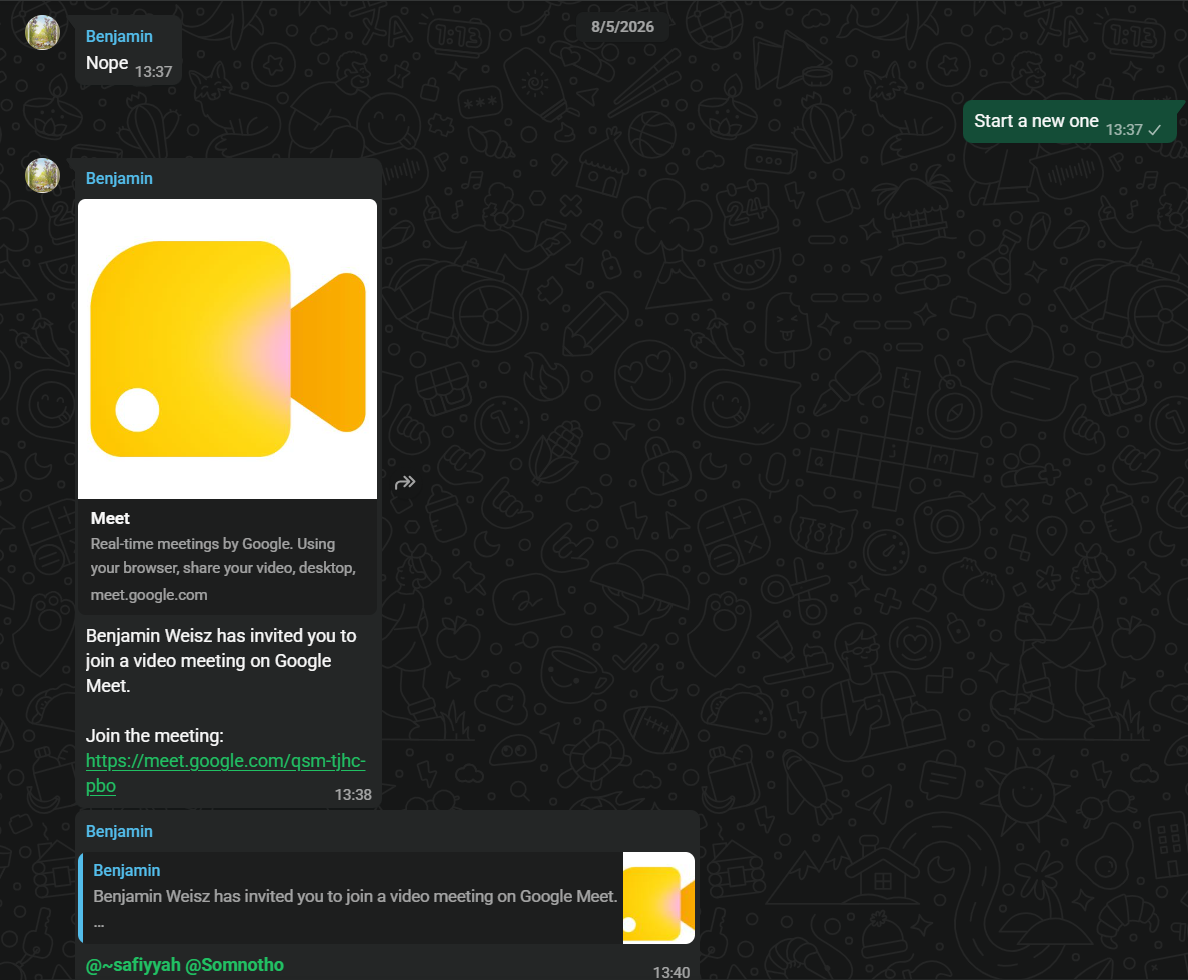Click Benjamin's name above the quoted reply

[x=119, y=831]
